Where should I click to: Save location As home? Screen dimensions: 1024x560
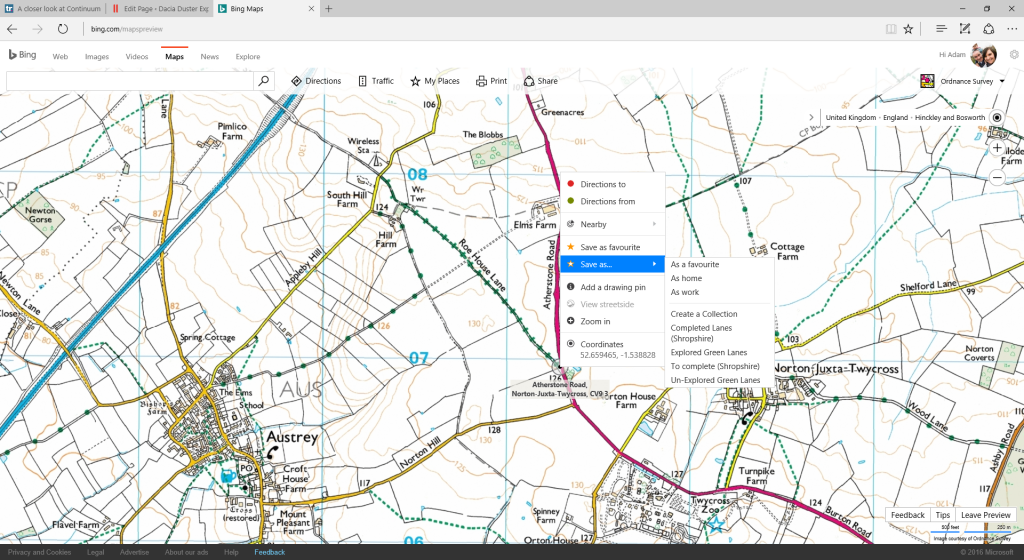coord(686,278)
